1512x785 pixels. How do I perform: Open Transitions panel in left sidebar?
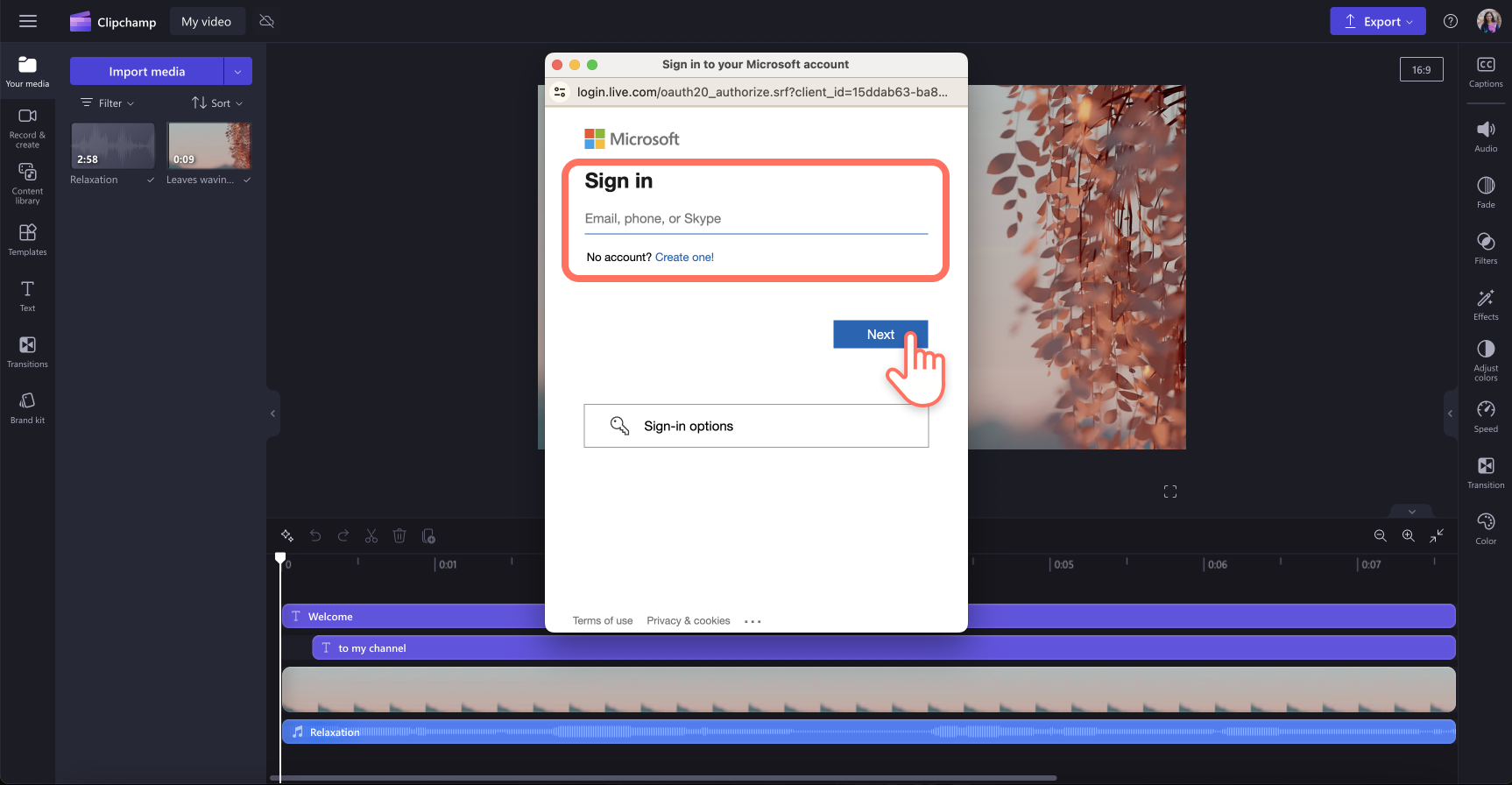point(27,352)
